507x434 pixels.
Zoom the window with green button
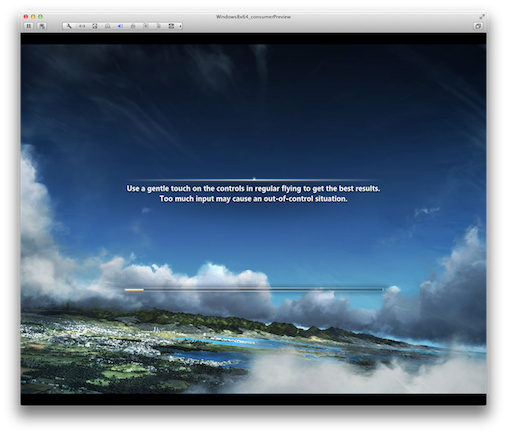tap(40, 17)
